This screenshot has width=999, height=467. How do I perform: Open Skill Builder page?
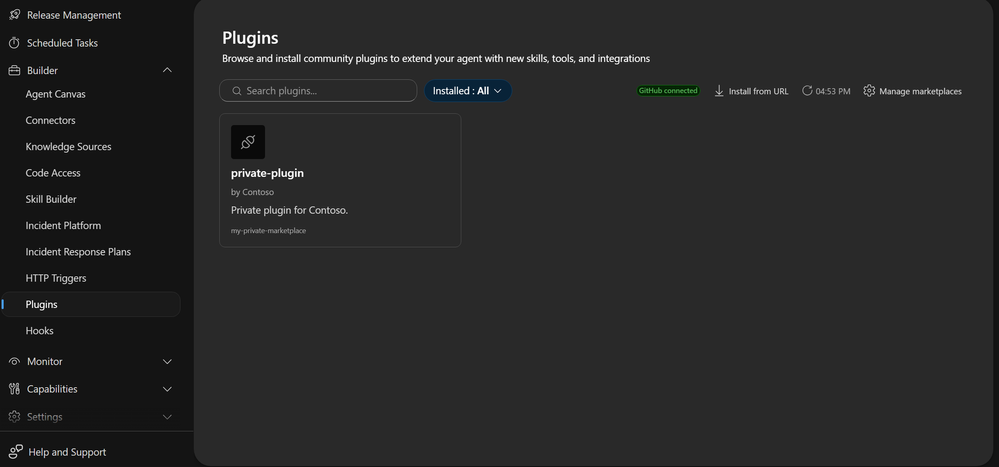(51, 199)
